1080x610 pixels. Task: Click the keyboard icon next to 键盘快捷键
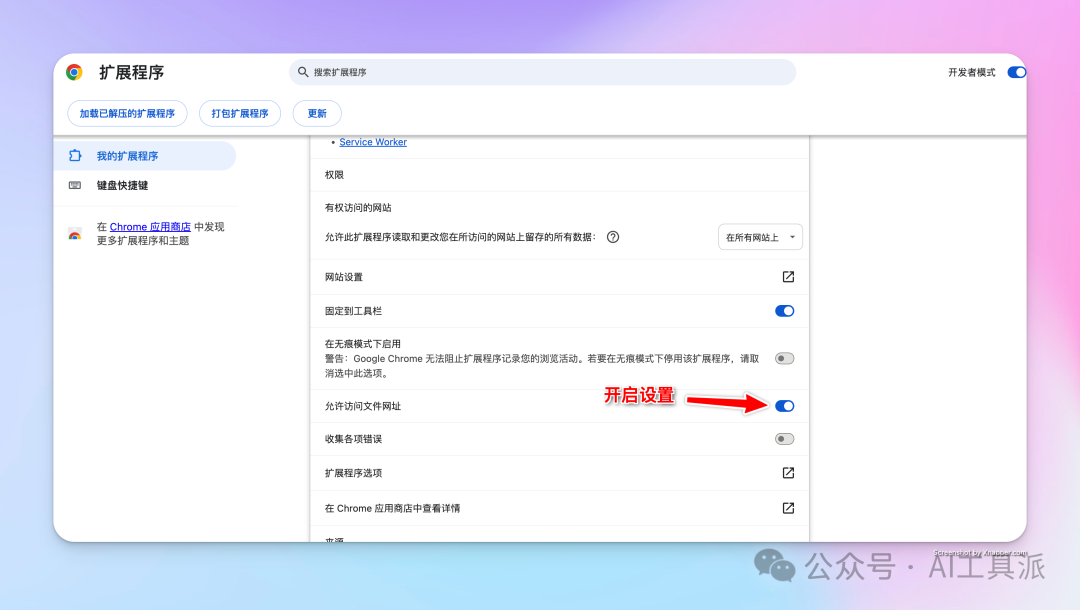75,185
